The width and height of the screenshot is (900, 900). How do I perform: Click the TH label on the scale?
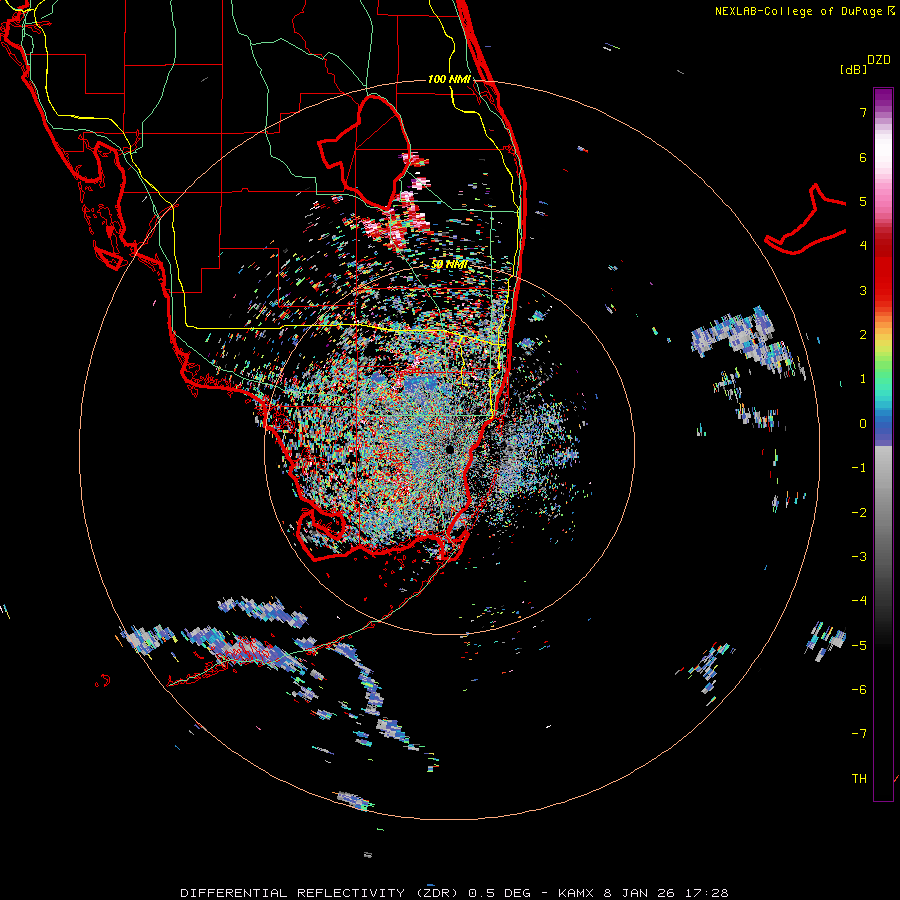(x=859, y=779)
